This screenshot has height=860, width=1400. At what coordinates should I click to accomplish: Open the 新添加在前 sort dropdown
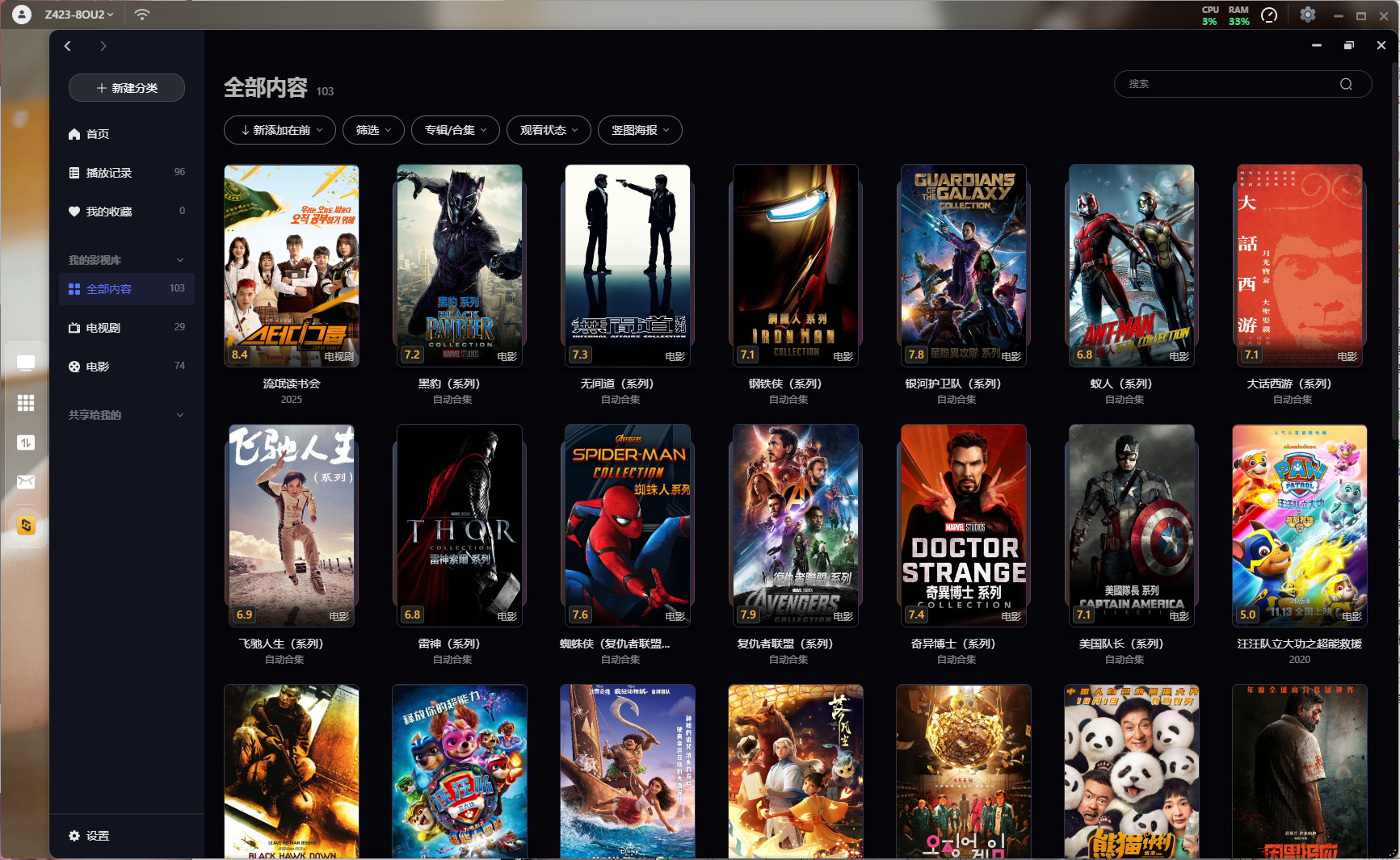click(280, 130)
